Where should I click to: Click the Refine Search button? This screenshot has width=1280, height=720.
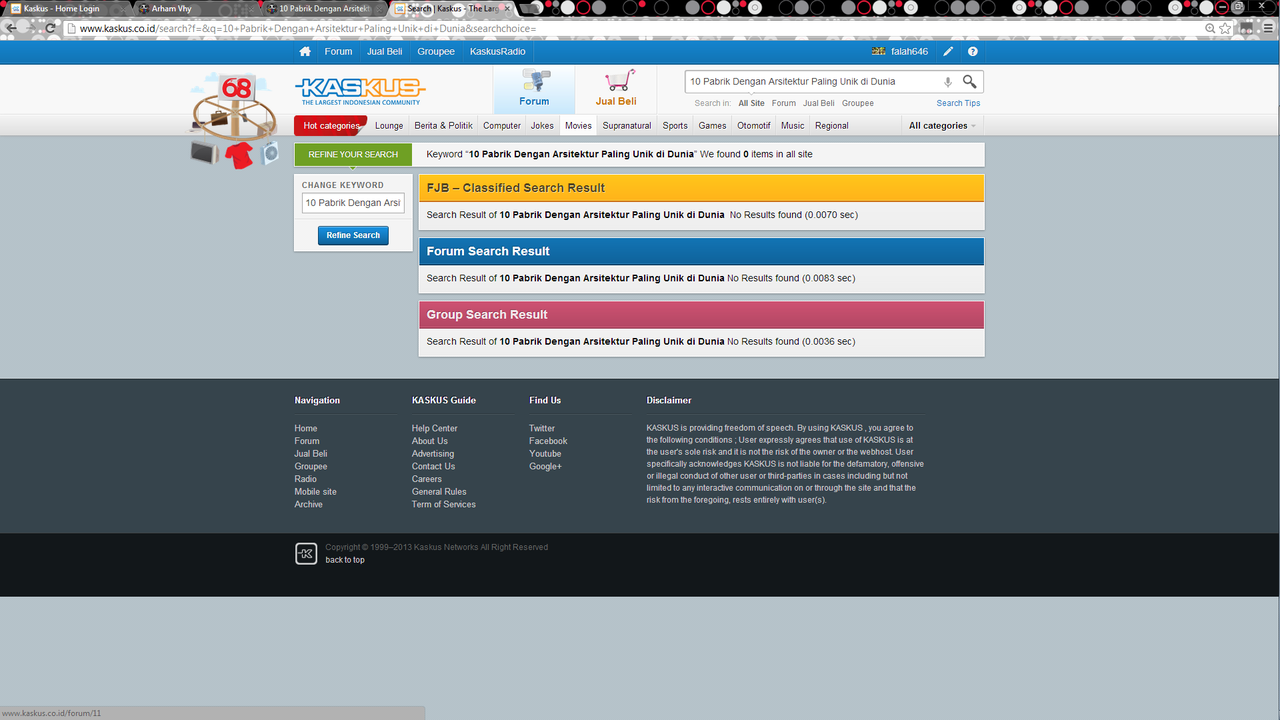click(353, 235)
